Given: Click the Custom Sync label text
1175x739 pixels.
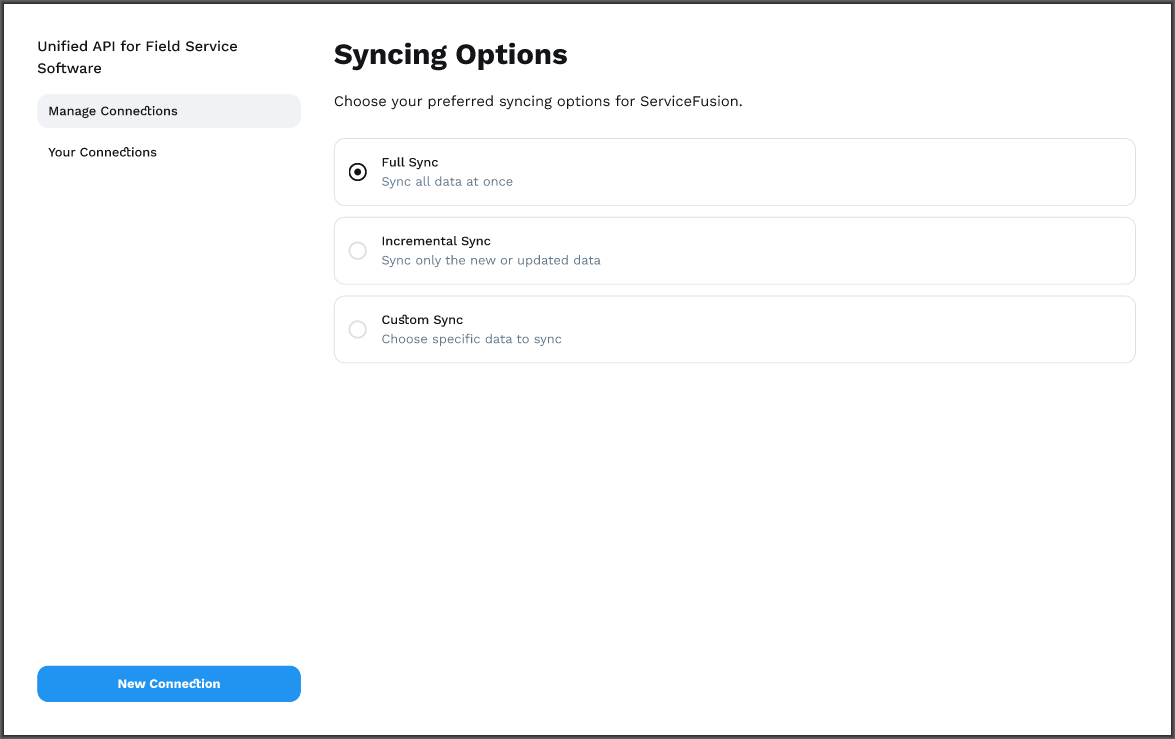Looking at the screenshot, I should point(422,319).
